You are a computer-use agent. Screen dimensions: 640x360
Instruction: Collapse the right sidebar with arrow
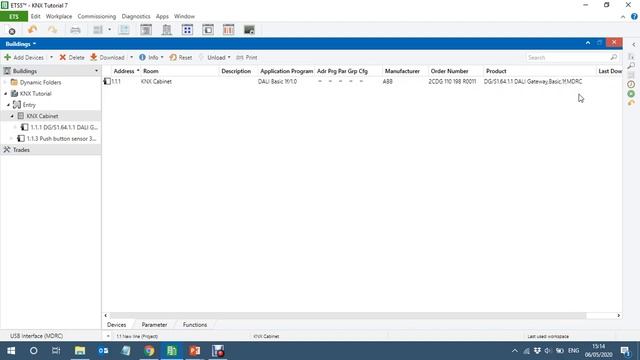click(633, 44)
